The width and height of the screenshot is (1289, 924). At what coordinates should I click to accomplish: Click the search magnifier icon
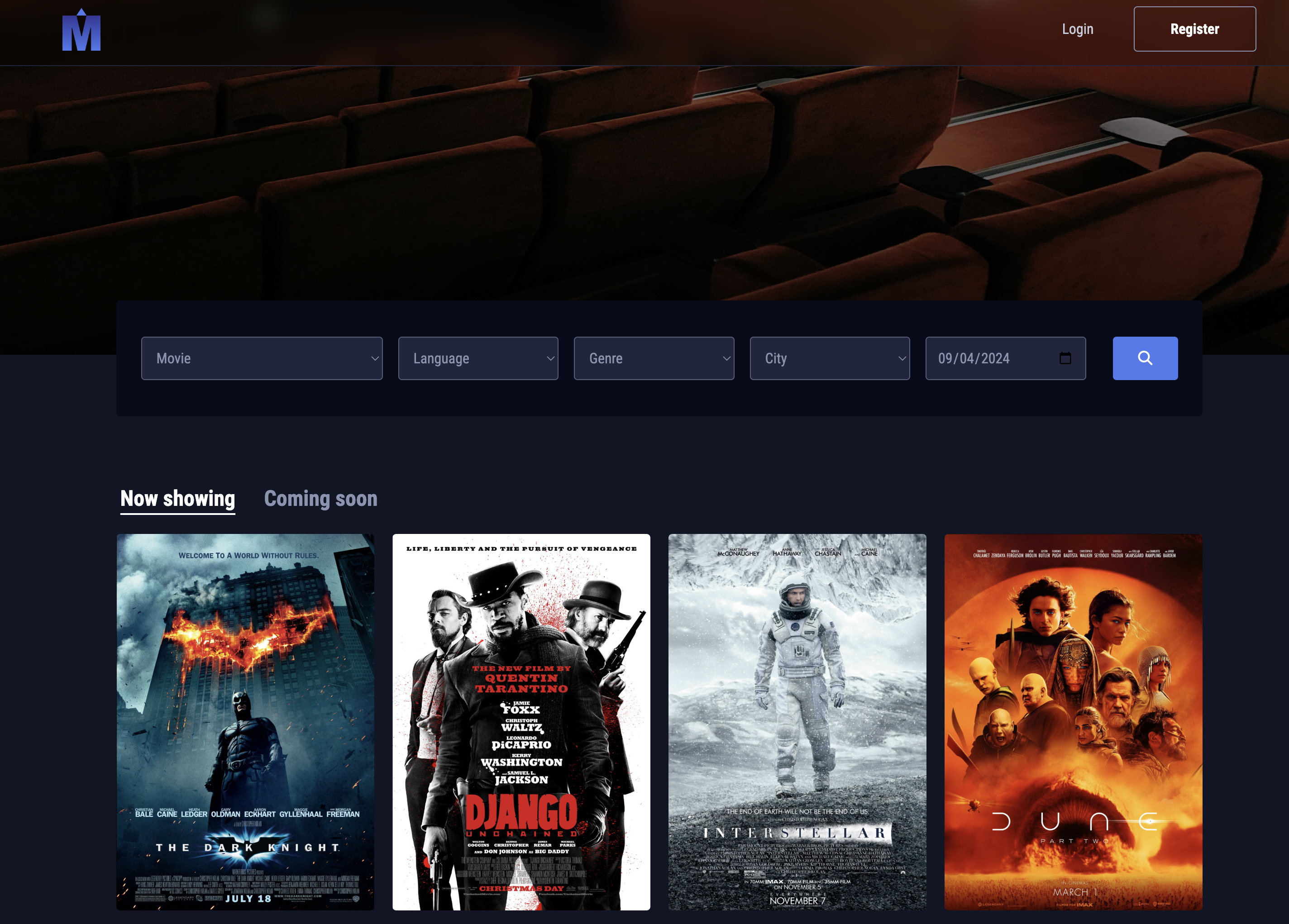tap(1145, 358)
